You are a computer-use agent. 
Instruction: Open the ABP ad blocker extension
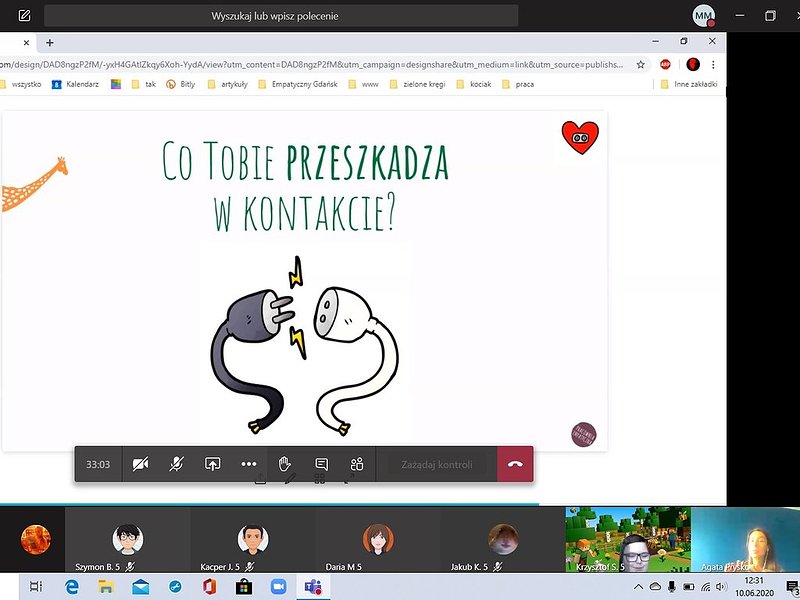[x=665, y=64]
